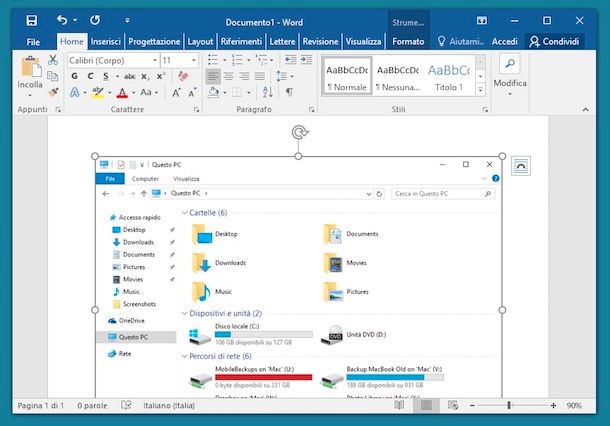The width and height of the screenshot is (610, 426).
Task: Click the red font color button
Action: (x=122, y=93)
